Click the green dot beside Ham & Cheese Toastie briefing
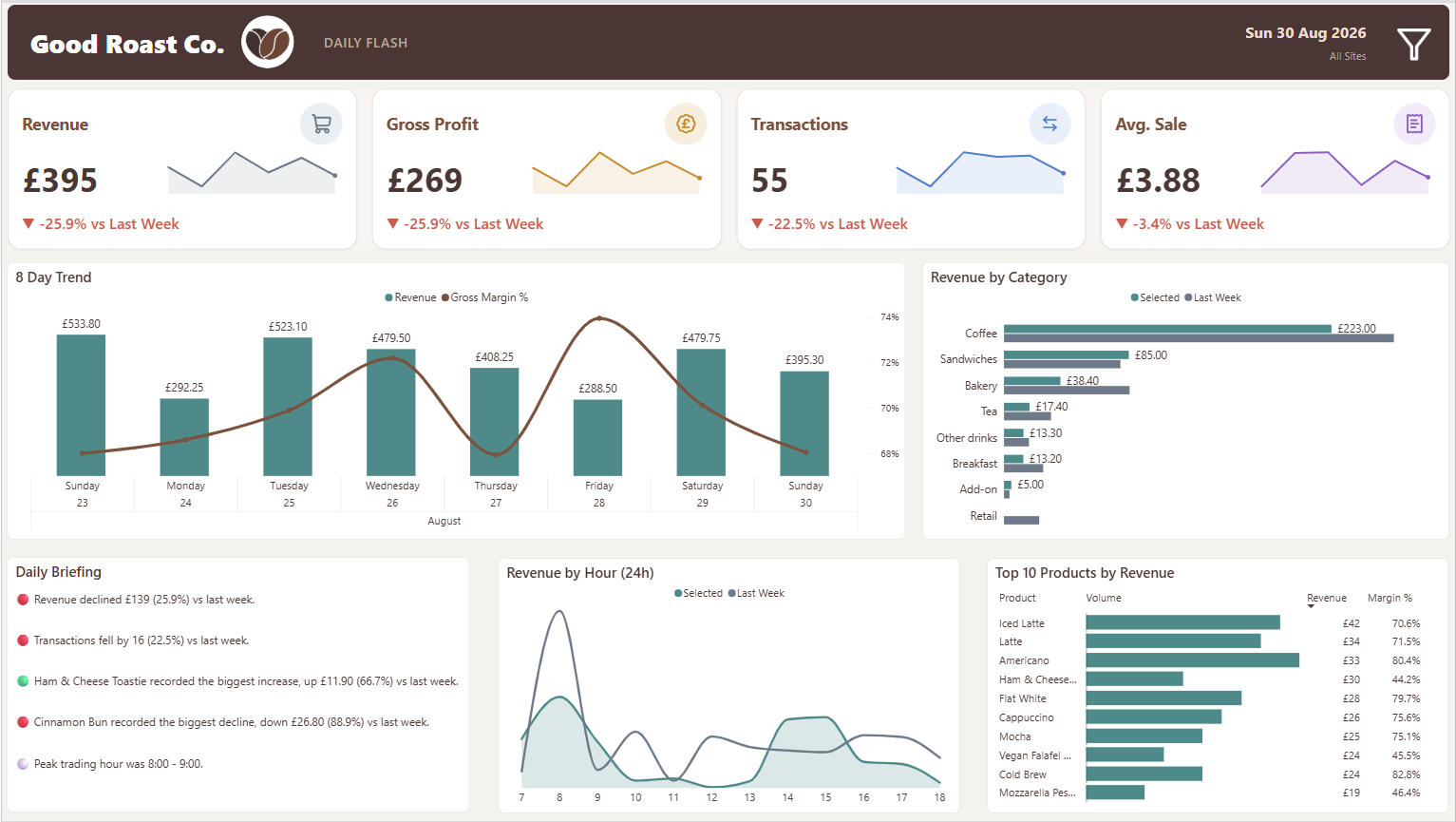The image size is (1456, 822). click(23, 681)
